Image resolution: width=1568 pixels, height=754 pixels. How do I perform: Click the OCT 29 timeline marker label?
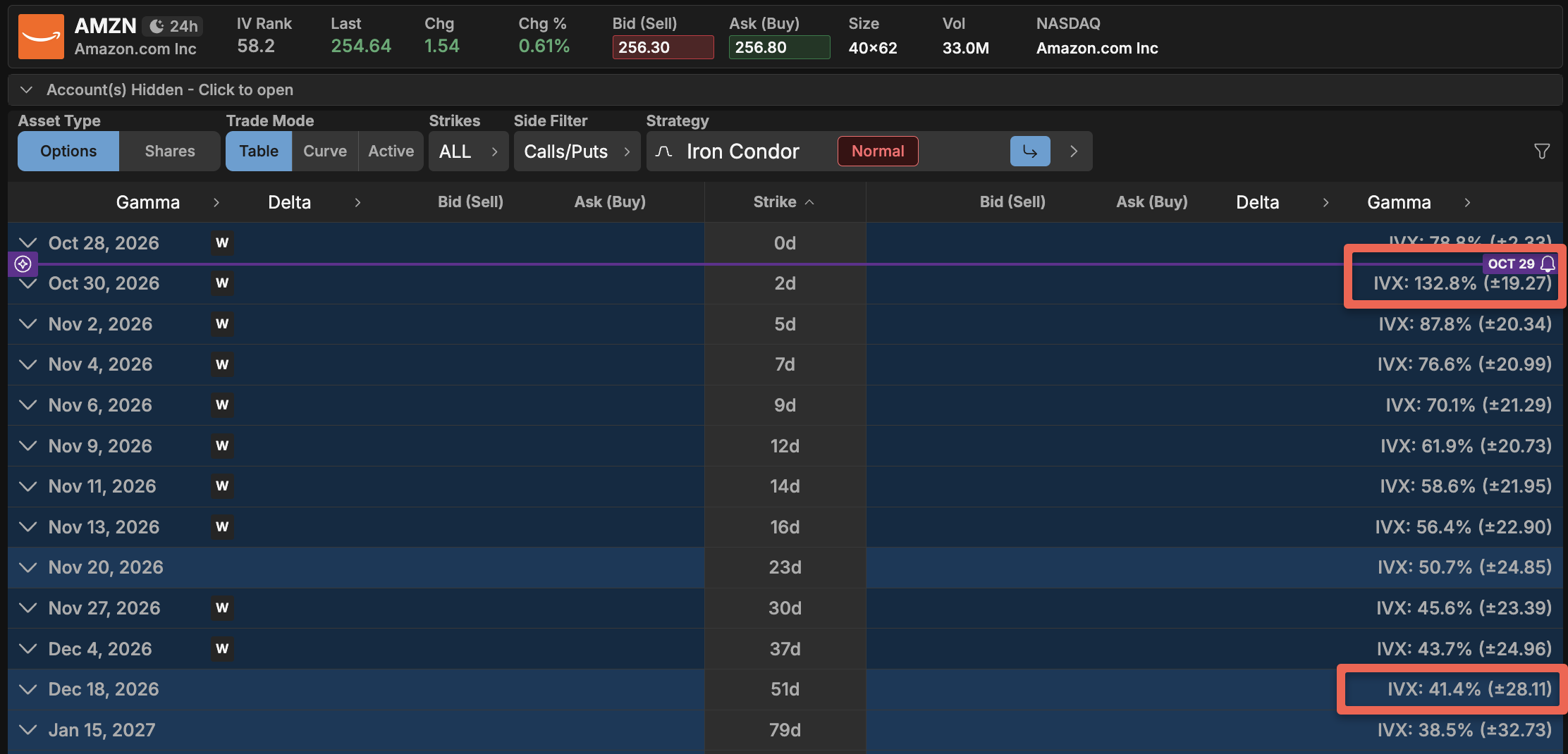tap(1511, 264)
